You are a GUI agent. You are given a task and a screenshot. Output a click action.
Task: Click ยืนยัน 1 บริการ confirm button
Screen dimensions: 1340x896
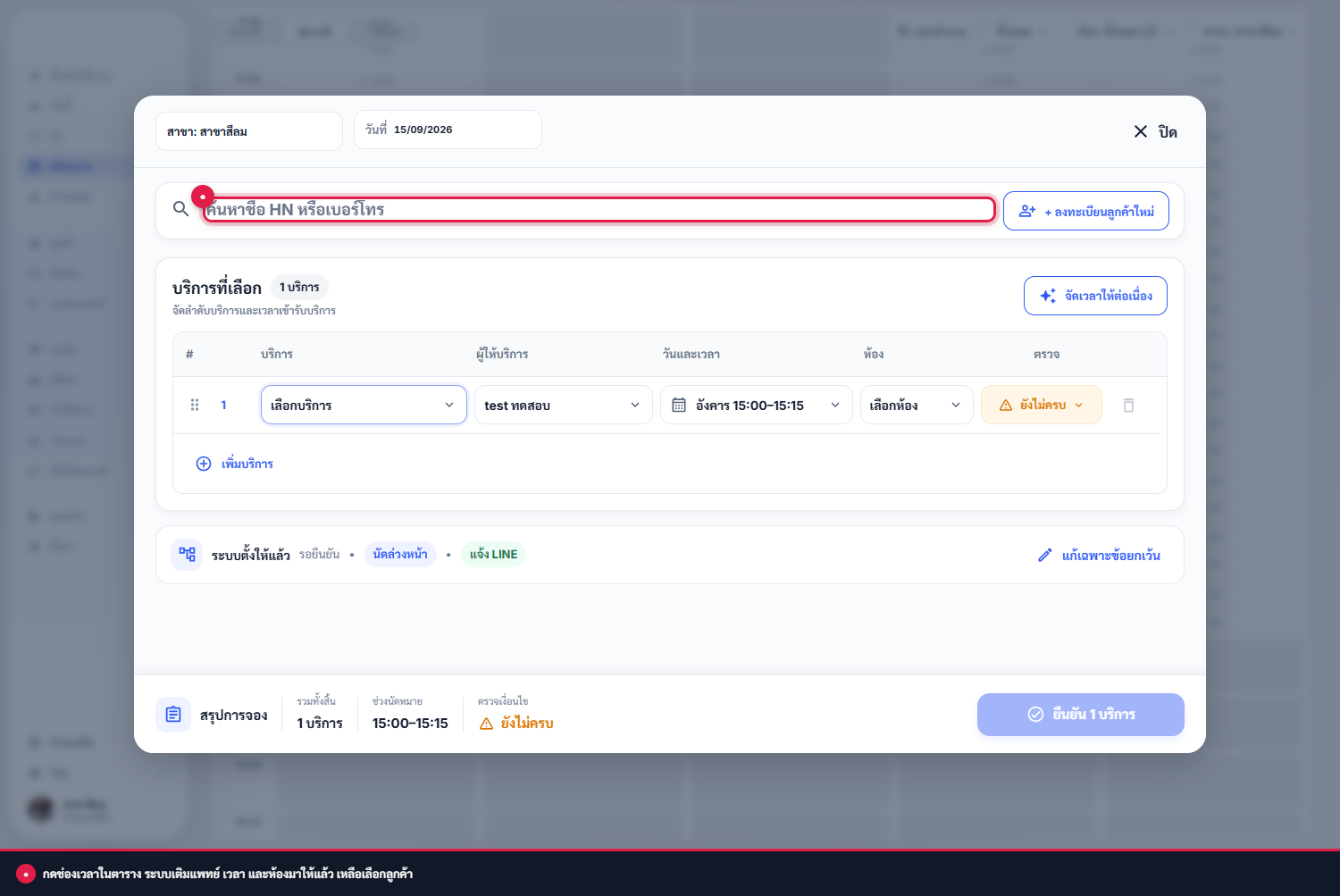[x=1081, y=715]
